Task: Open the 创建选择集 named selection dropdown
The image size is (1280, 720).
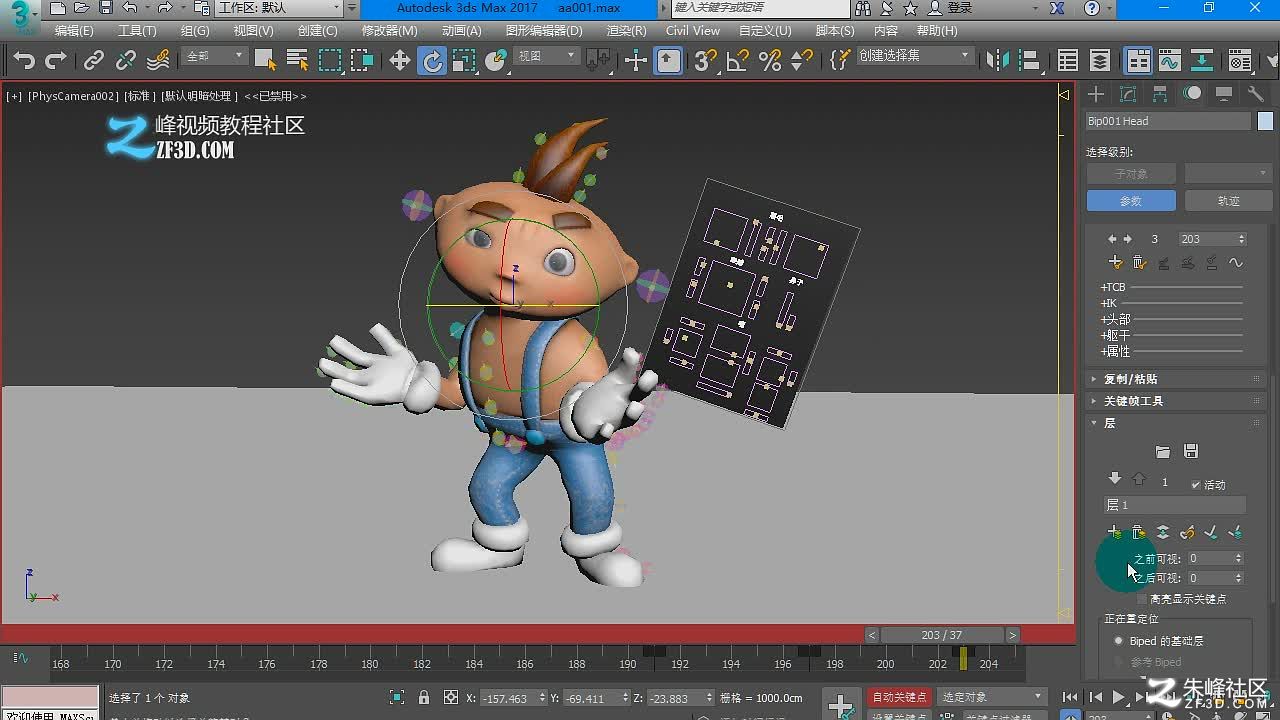Action: 914,57
